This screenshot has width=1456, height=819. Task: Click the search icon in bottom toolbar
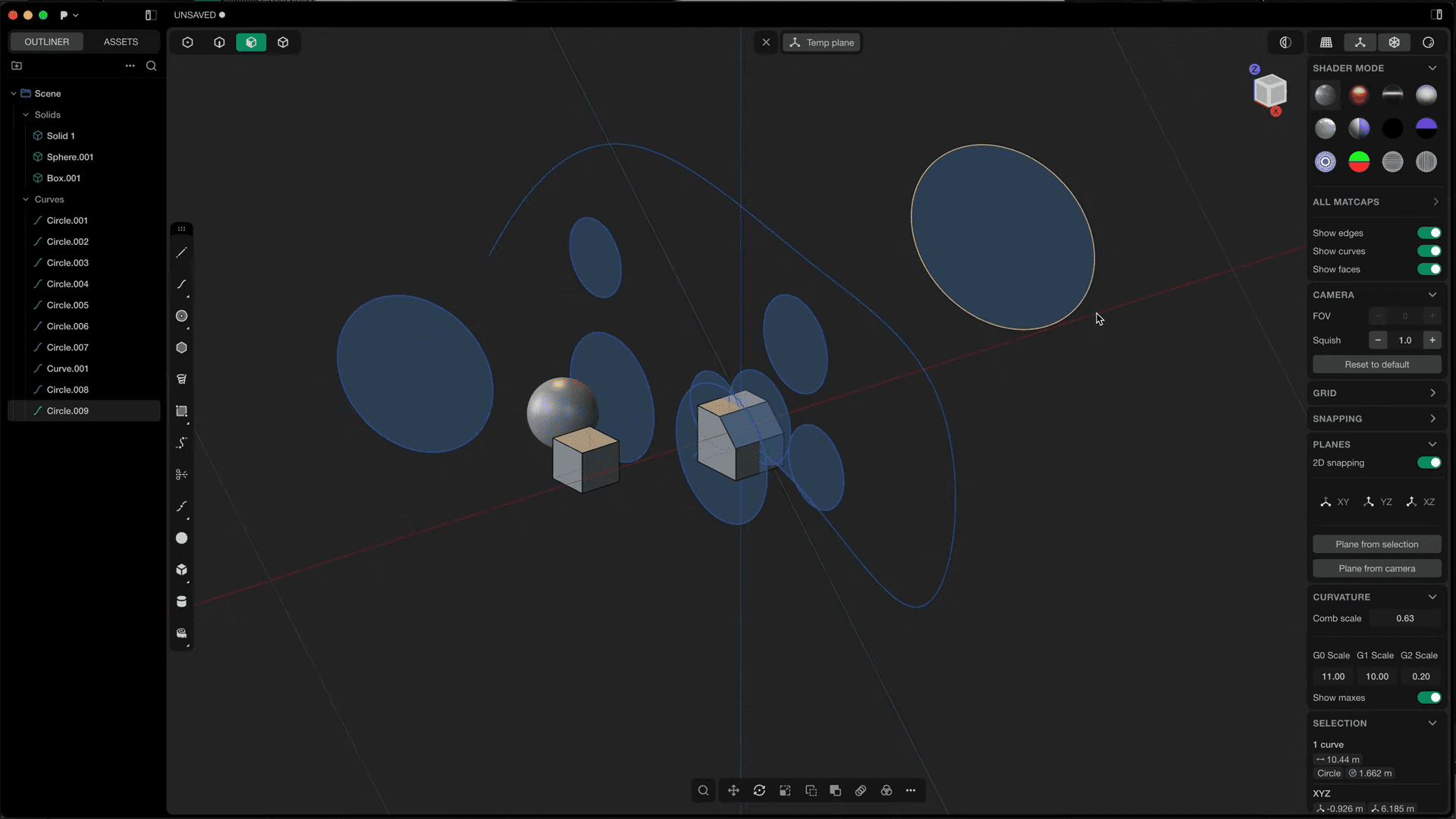703,791
